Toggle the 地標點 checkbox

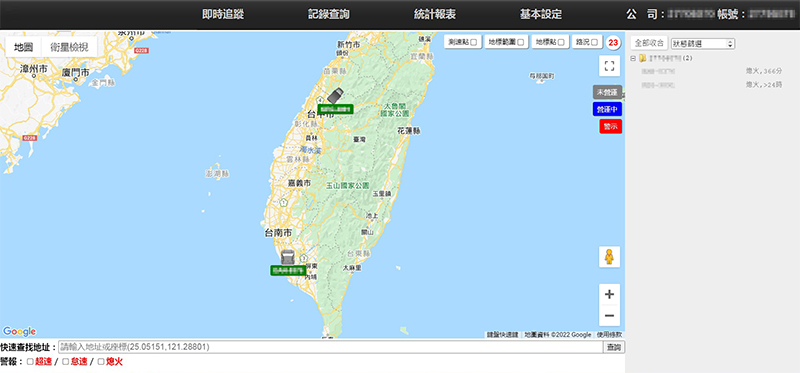click(x=561, y=43)
